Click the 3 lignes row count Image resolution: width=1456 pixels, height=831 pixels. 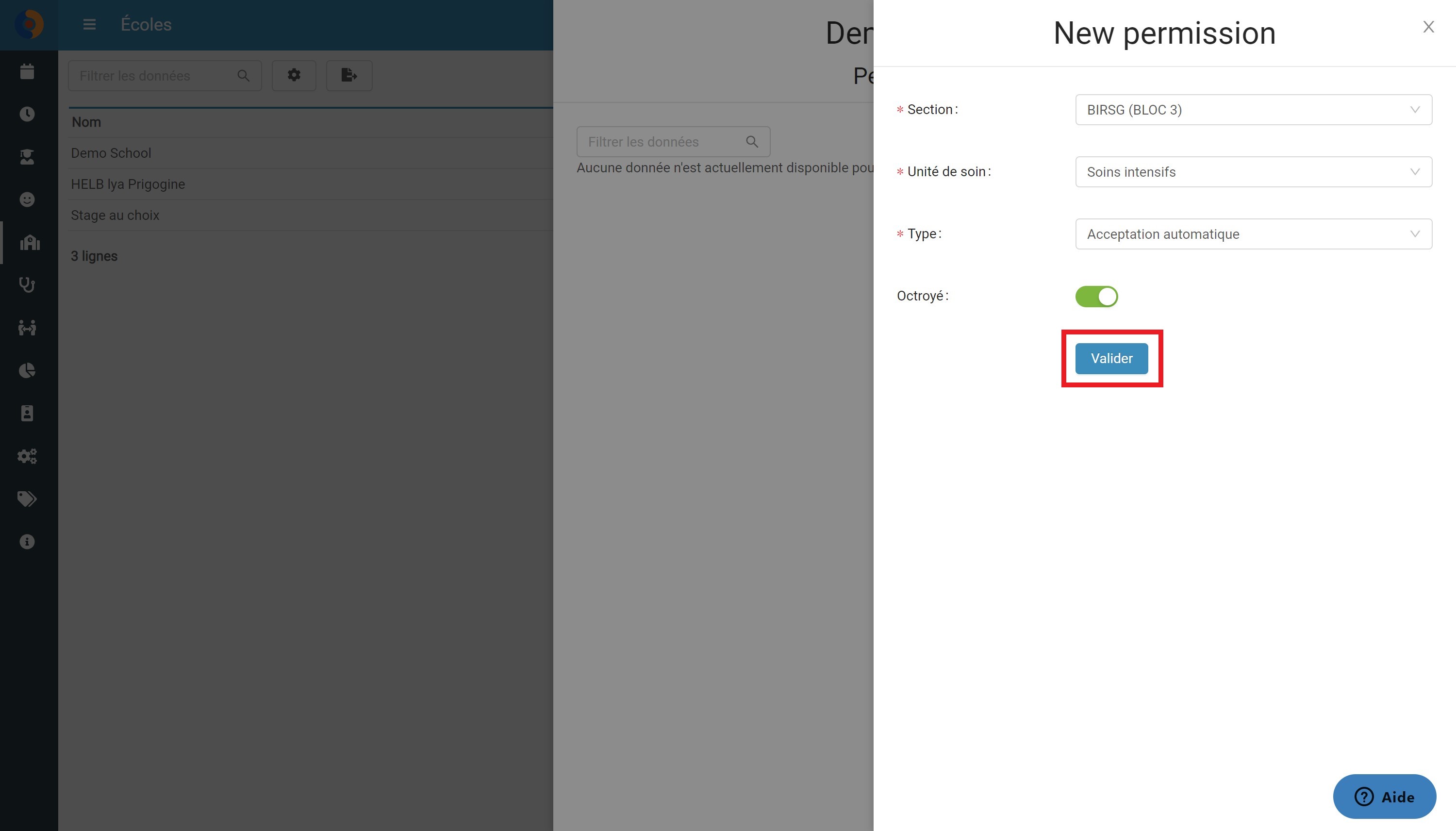click(x=94, y=256)
